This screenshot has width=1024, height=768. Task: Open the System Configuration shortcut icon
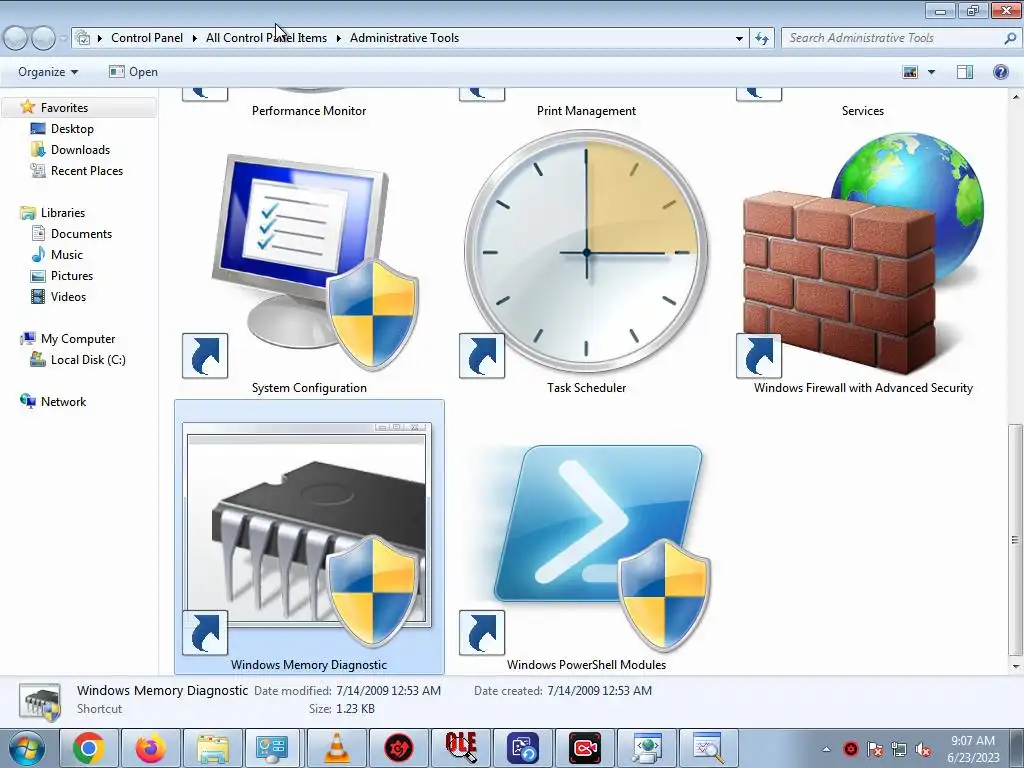309,264
